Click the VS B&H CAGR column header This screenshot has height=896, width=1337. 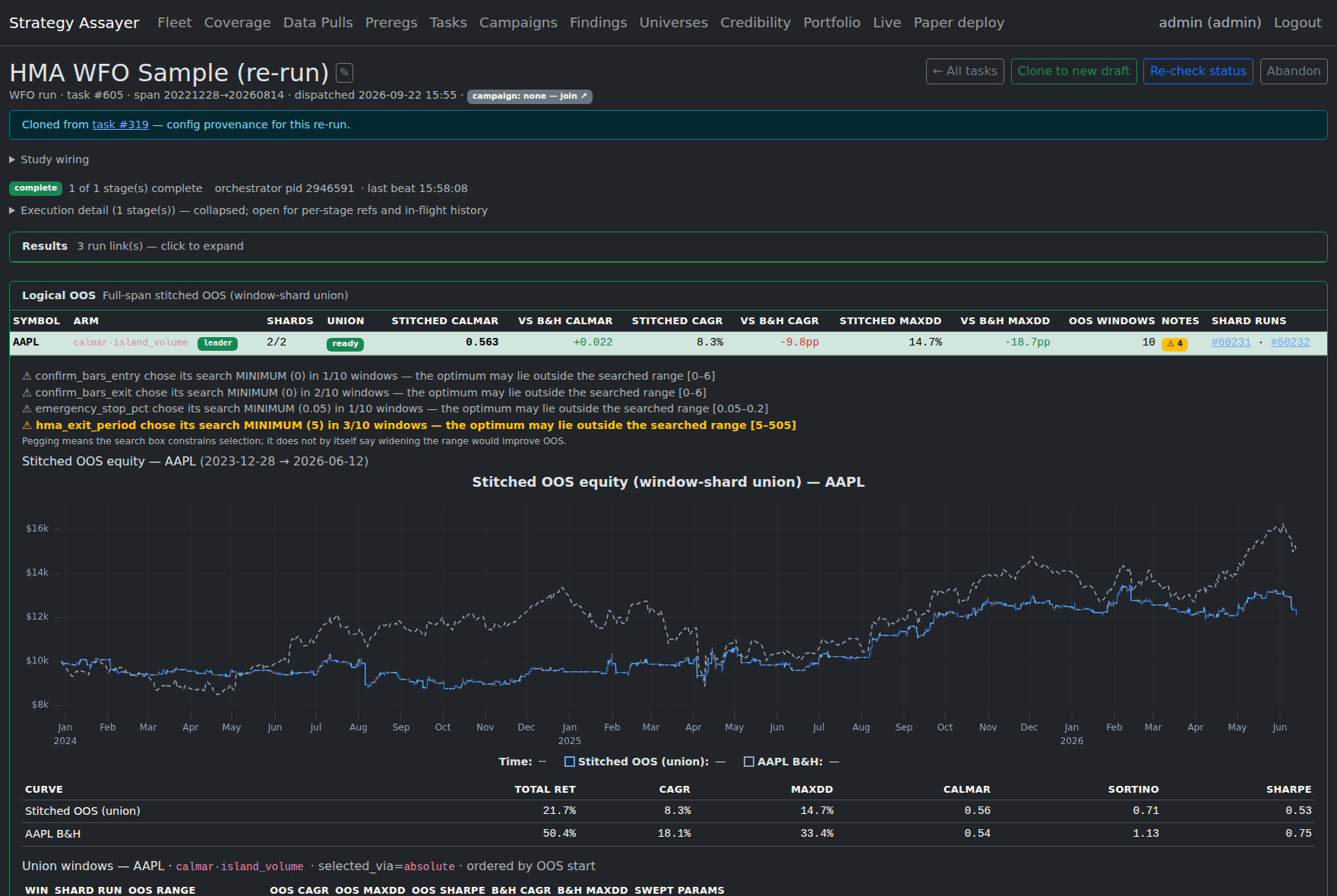779,321
